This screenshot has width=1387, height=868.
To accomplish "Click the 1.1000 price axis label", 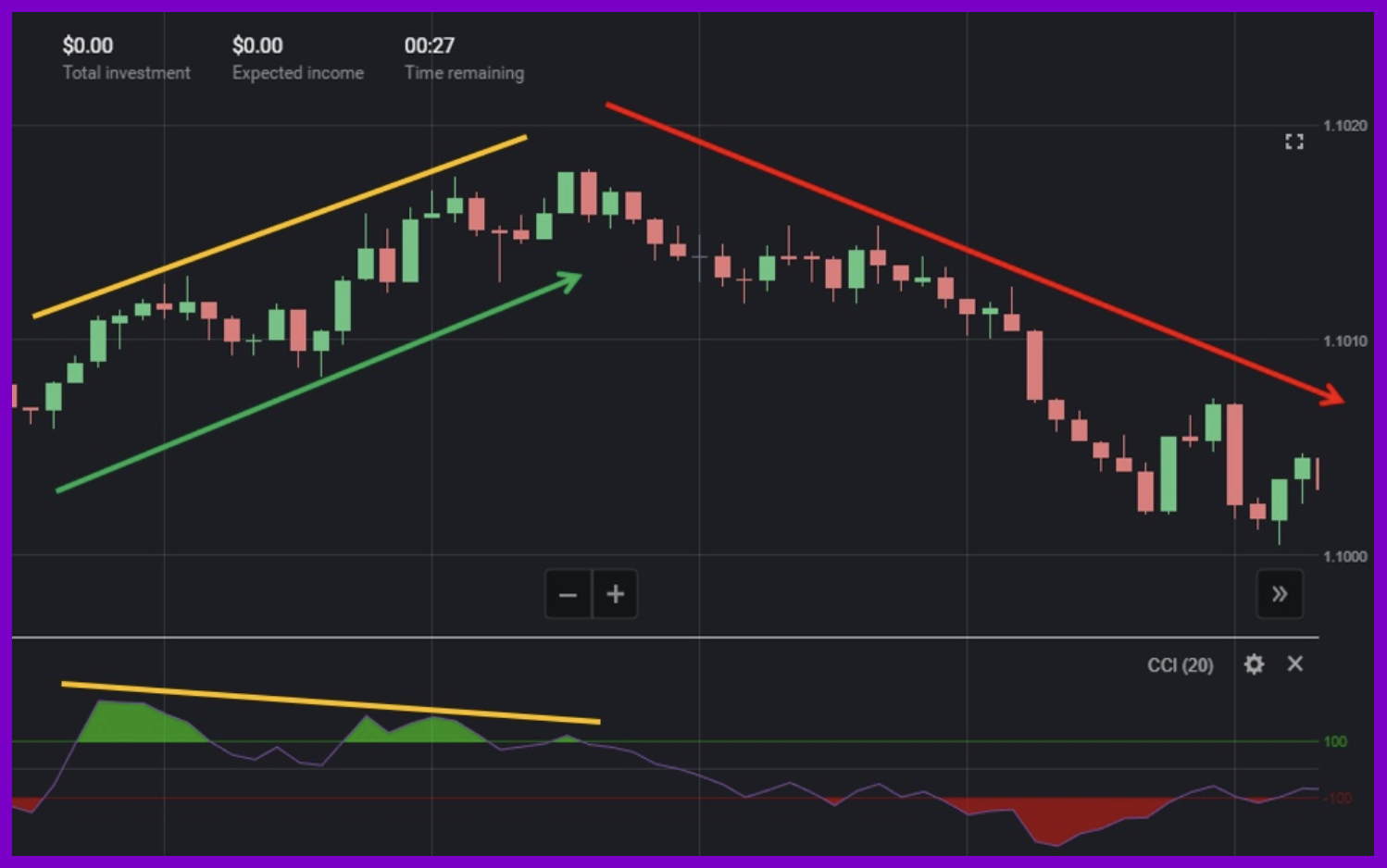I will (x=1345, y=556).
